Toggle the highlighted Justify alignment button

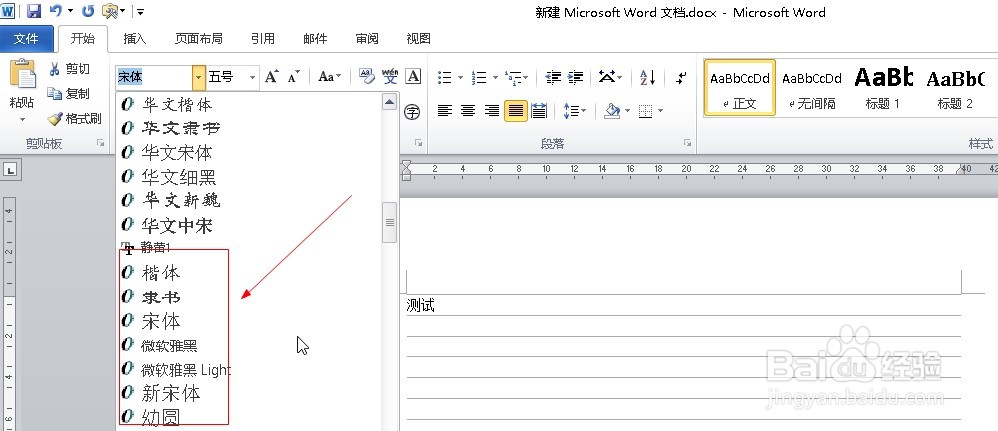(516, 111)
